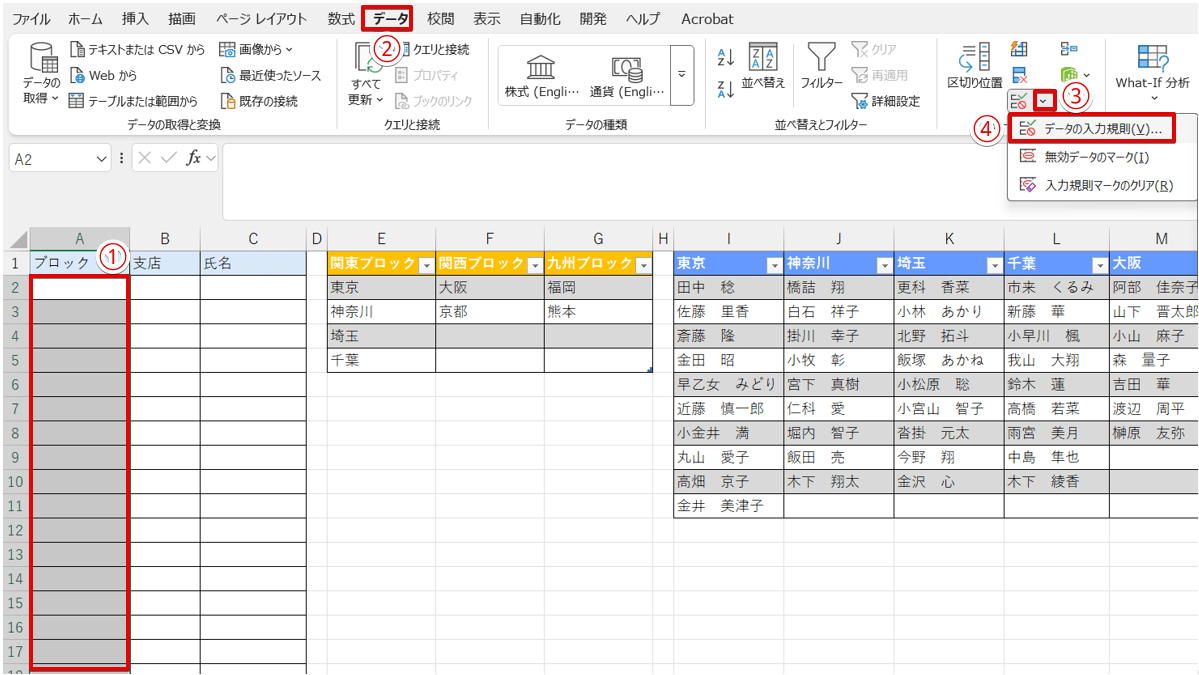1199x675 pixels.
Task: Click the 詳細設定 advanced filter button
Action: pos(885,101)
